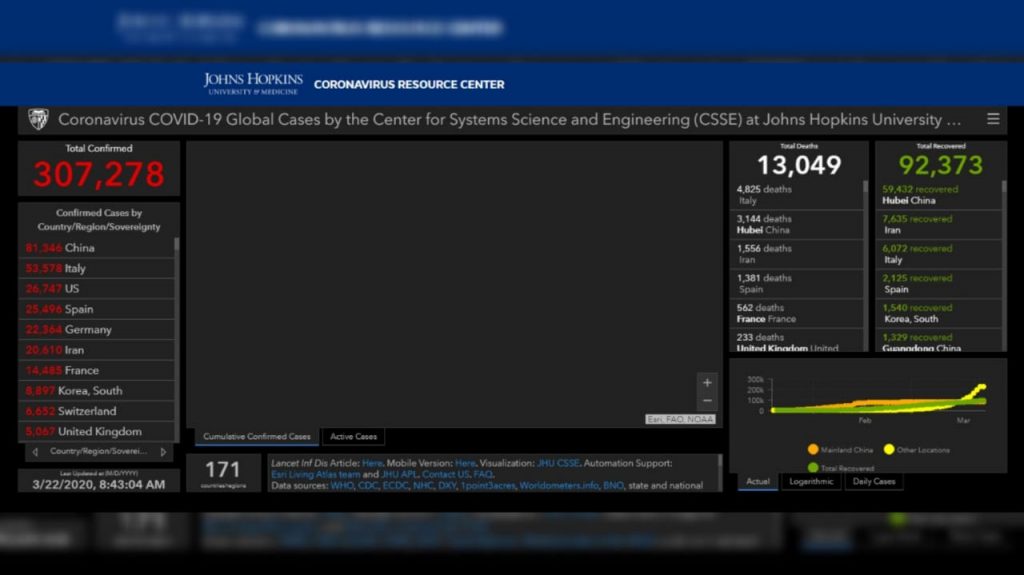Switch chart to Logarithmic tab
Screen dimensions: 1024x575
[x=811, y=482]
